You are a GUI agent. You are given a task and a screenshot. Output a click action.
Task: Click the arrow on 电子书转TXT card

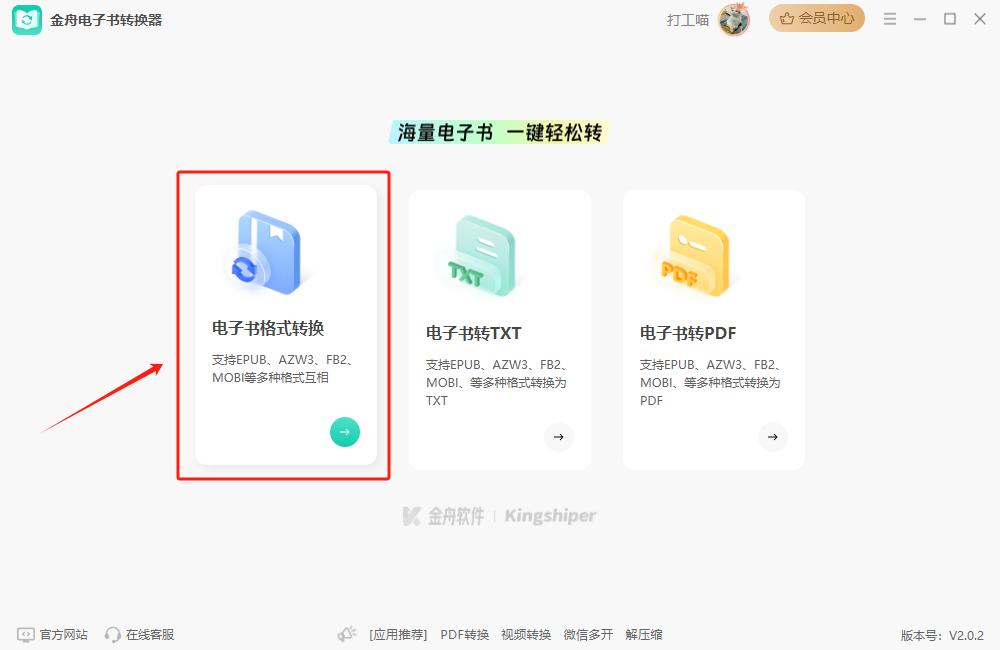pos(558,437)
